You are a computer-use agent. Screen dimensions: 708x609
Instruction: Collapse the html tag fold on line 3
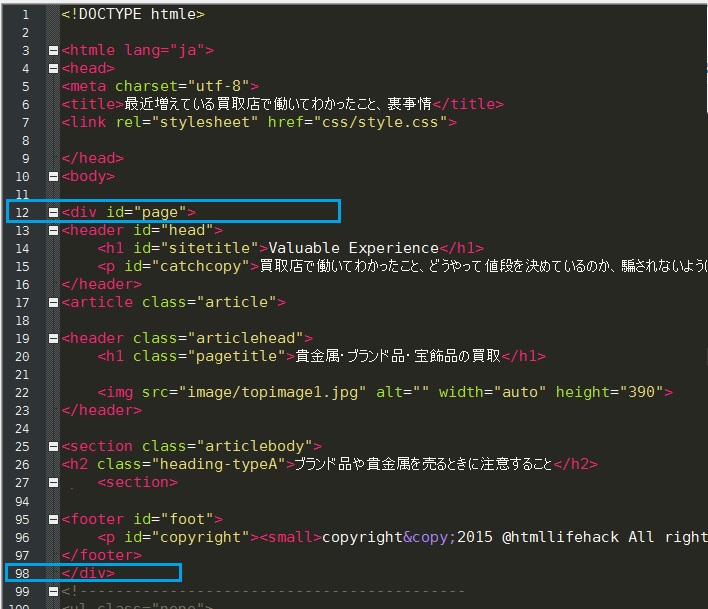click(53, 51)
